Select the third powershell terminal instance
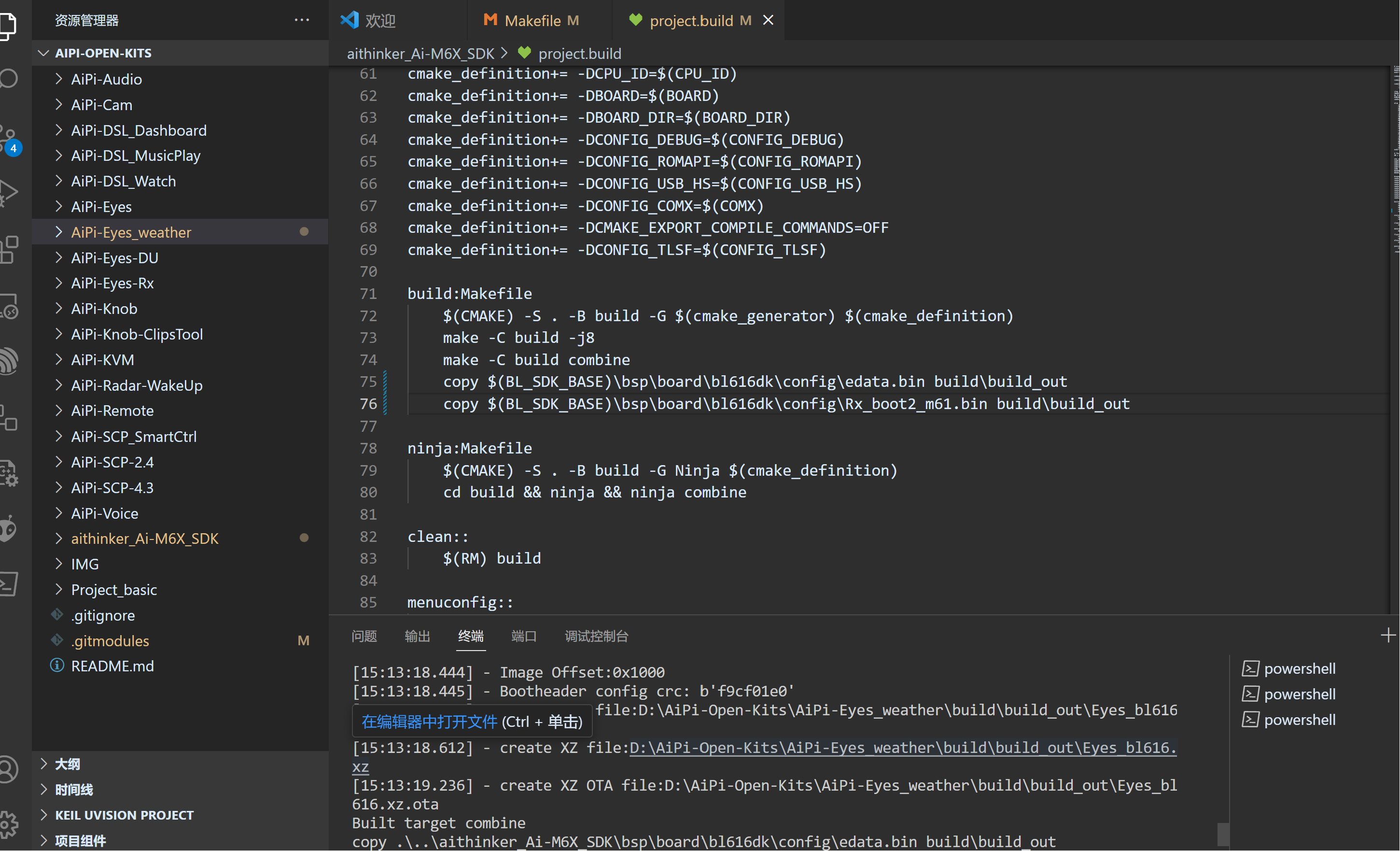The image size is (1400, 851). pos(1288,720)
